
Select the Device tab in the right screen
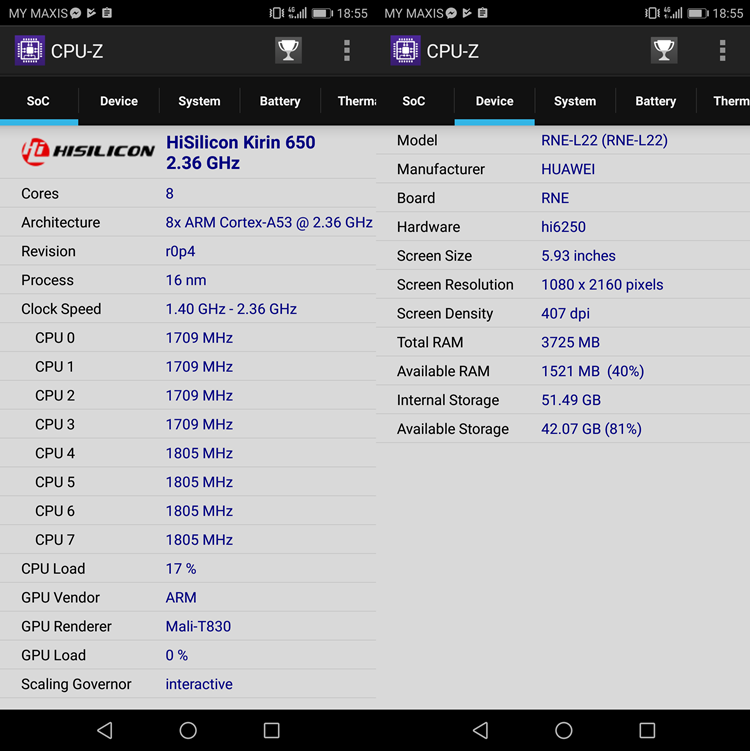tap(494, 101)
